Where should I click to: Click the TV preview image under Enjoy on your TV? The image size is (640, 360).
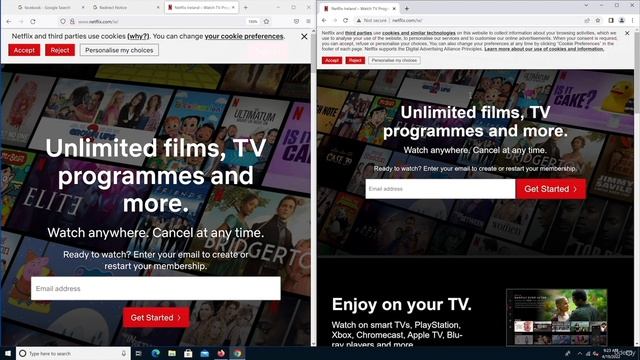tap(557, 317)
